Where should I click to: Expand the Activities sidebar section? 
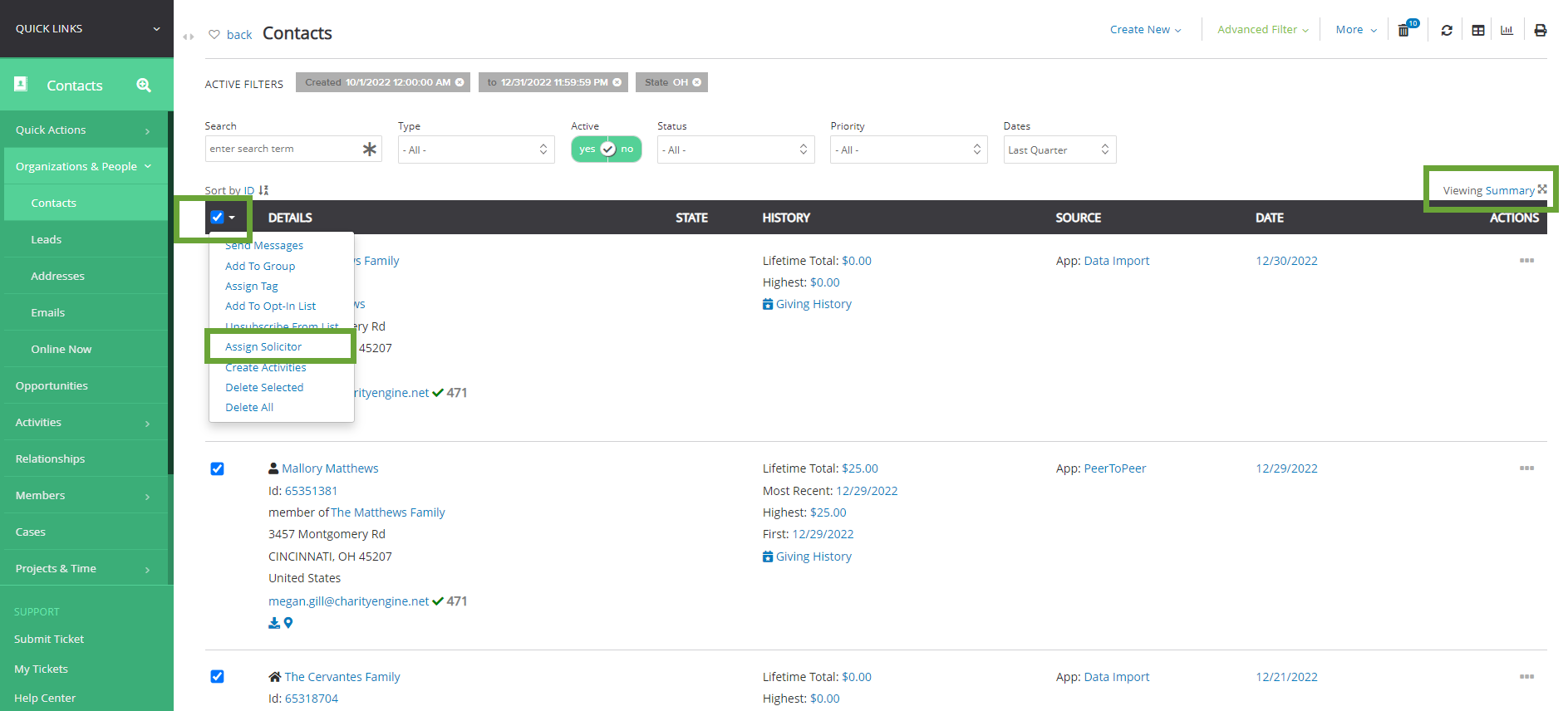(84, 422)
